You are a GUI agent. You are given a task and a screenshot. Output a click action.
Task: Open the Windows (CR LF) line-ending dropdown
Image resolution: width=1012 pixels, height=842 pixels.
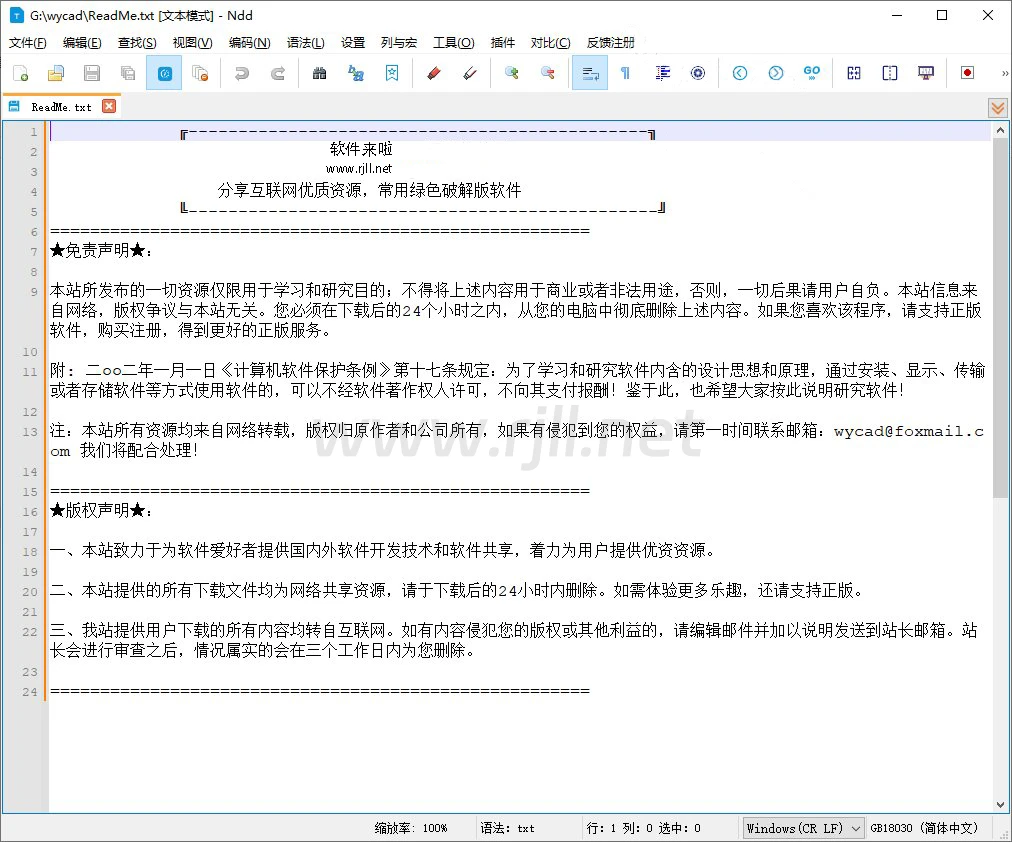point(803,828)
